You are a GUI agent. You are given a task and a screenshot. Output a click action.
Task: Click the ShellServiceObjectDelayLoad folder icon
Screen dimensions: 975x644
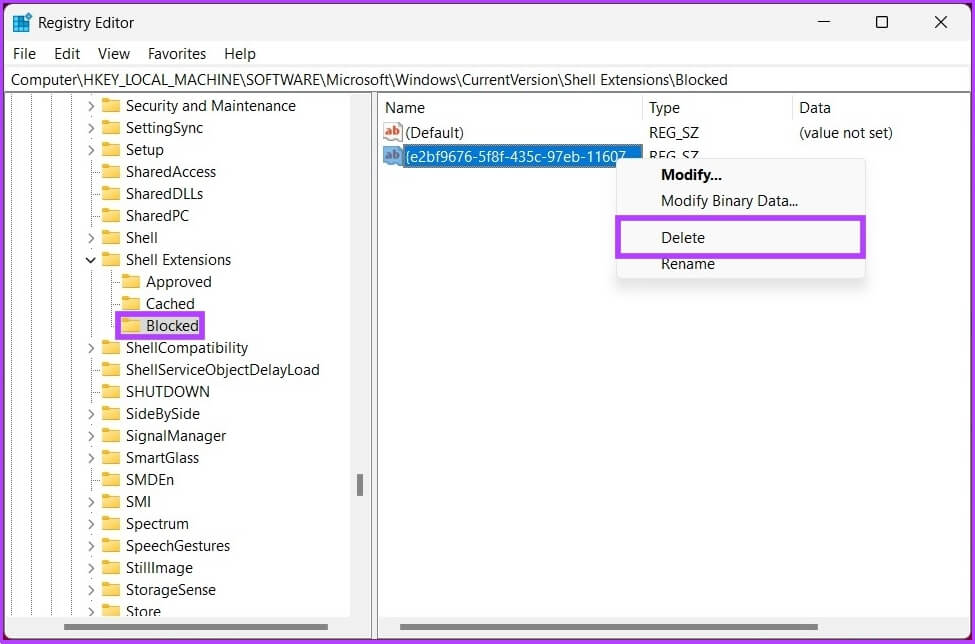tap(111, 370)
